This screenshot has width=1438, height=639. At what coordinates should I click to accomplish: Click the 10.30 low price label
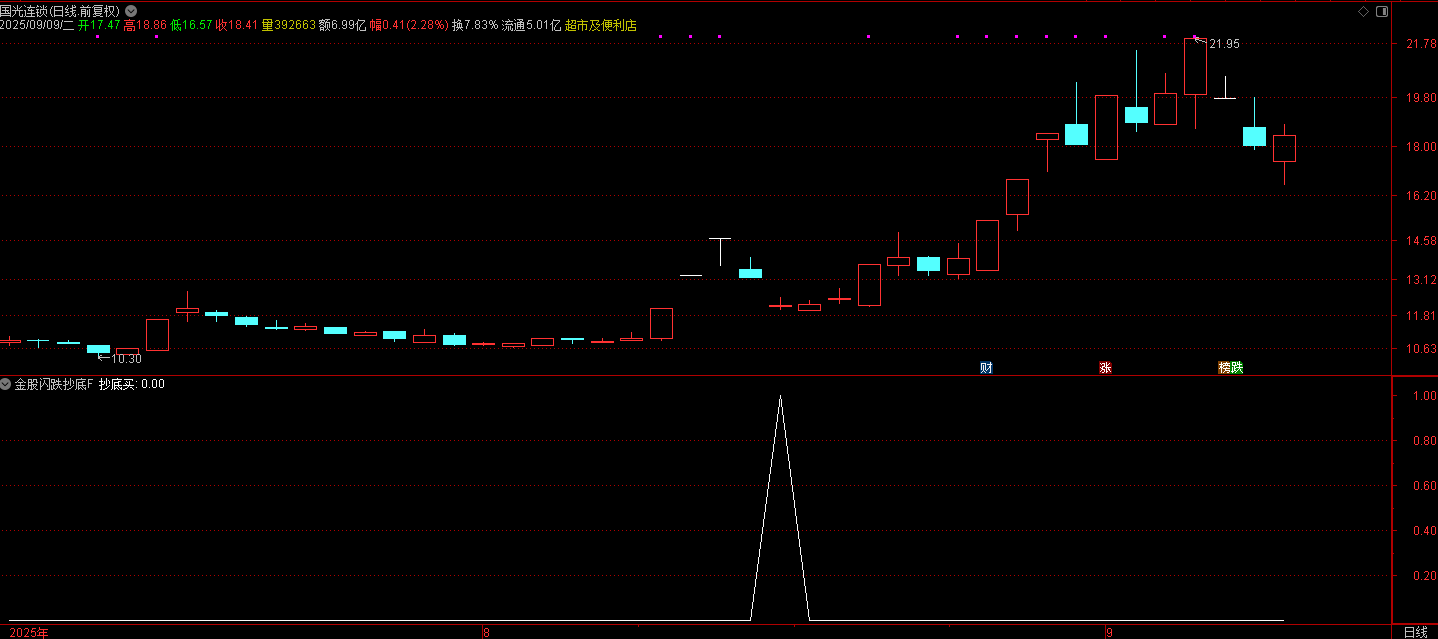click(x=126, y=359)
